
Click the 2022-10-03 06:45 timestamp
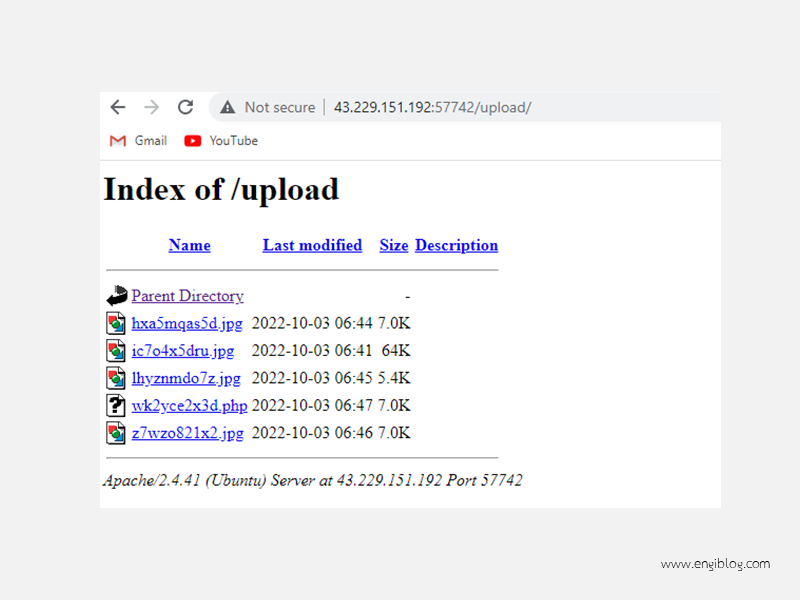(312, 378)
